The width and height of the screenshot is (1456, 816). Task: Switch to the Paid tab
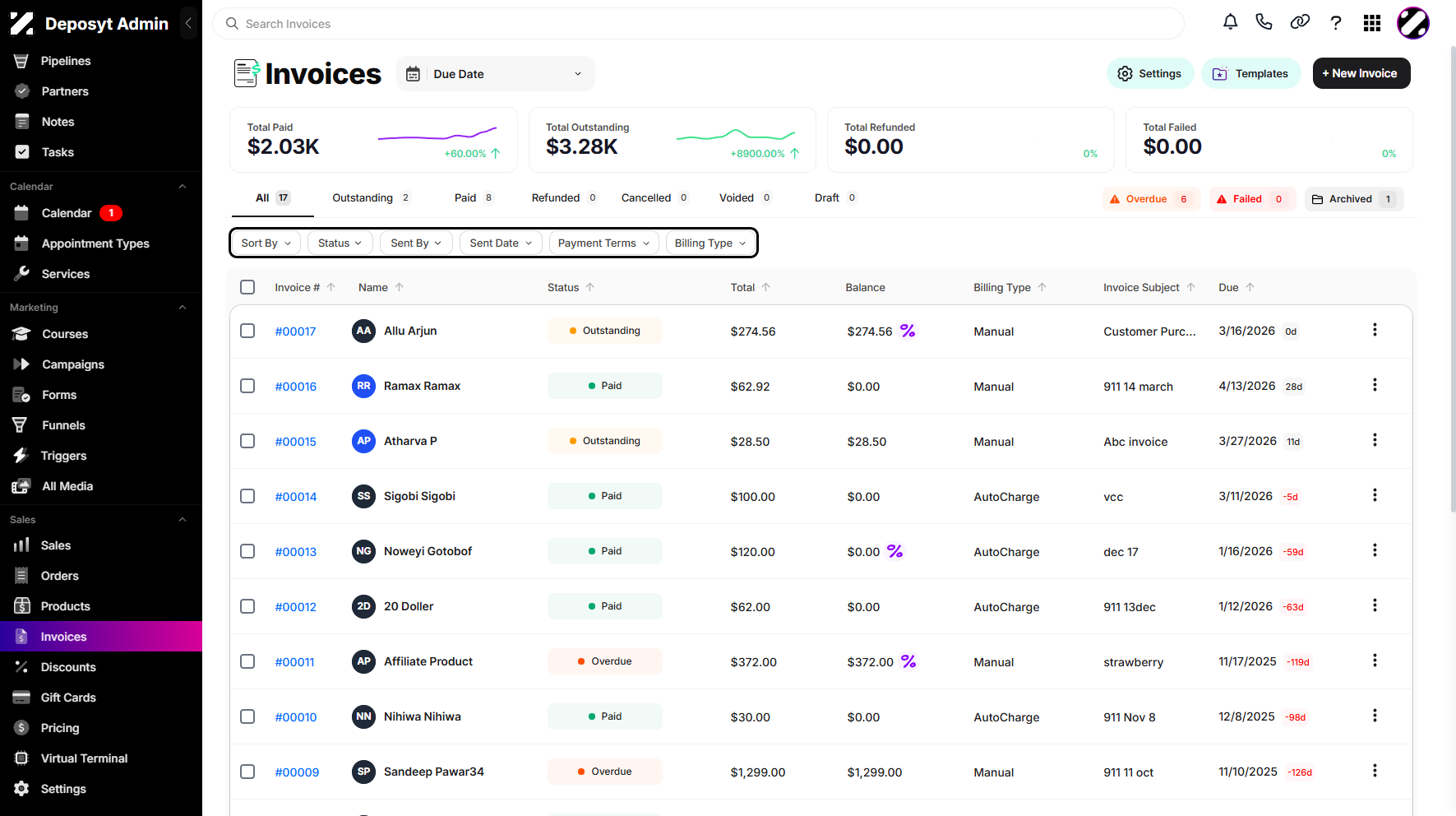click(474, 197)
